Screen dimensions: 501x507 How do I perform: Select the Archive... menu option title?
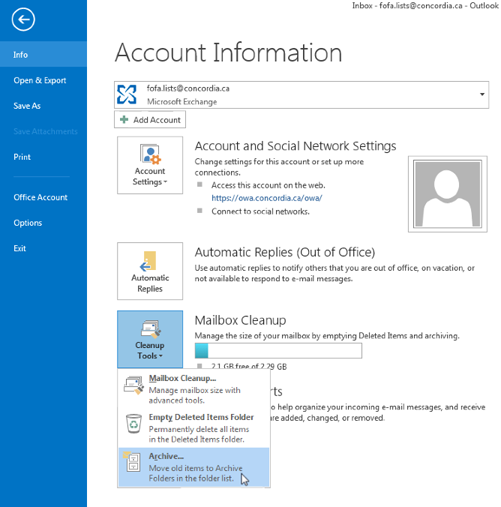[166, 456]
